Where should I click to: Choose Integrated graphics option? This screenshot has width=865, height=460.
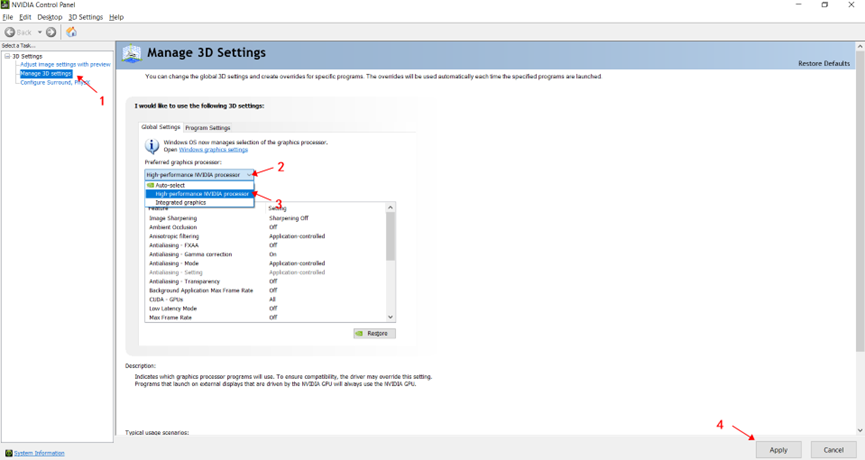coord(199,202)
